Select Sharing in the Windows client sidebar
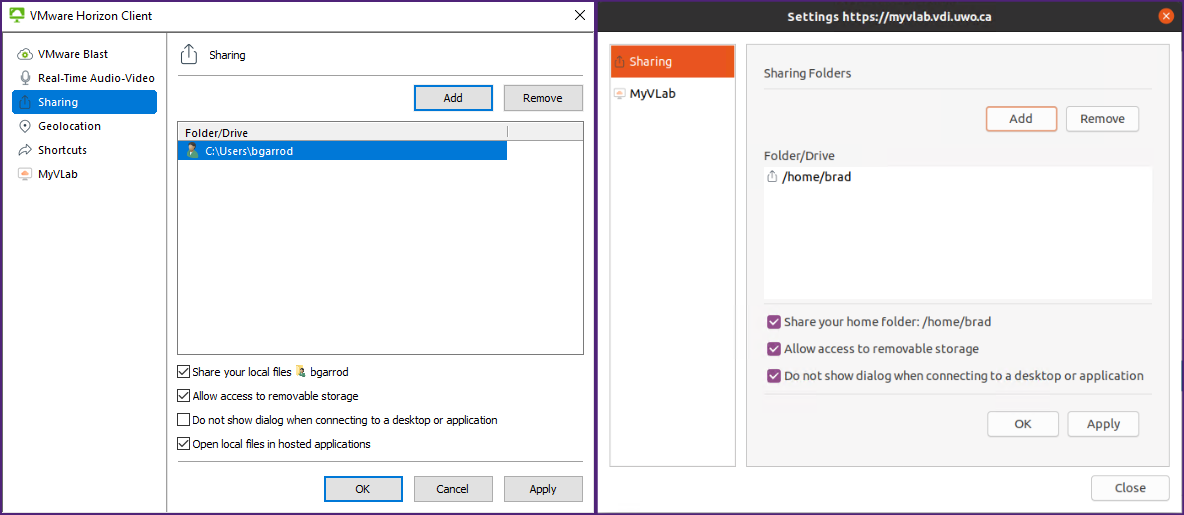1184x515 pixels. 85,102
